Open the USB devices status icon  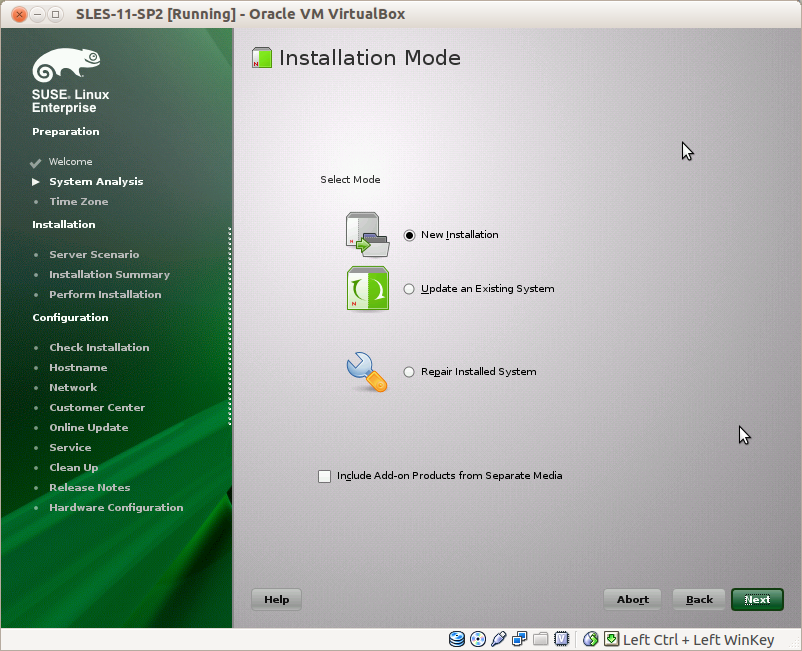point(498,639)
